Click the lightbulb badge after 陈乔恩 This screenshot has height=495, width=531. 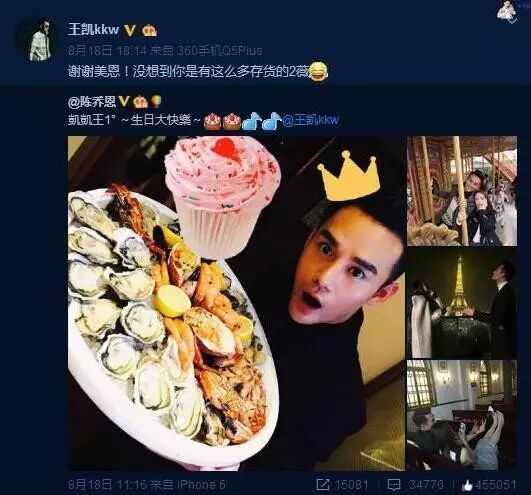pos(156,101)
